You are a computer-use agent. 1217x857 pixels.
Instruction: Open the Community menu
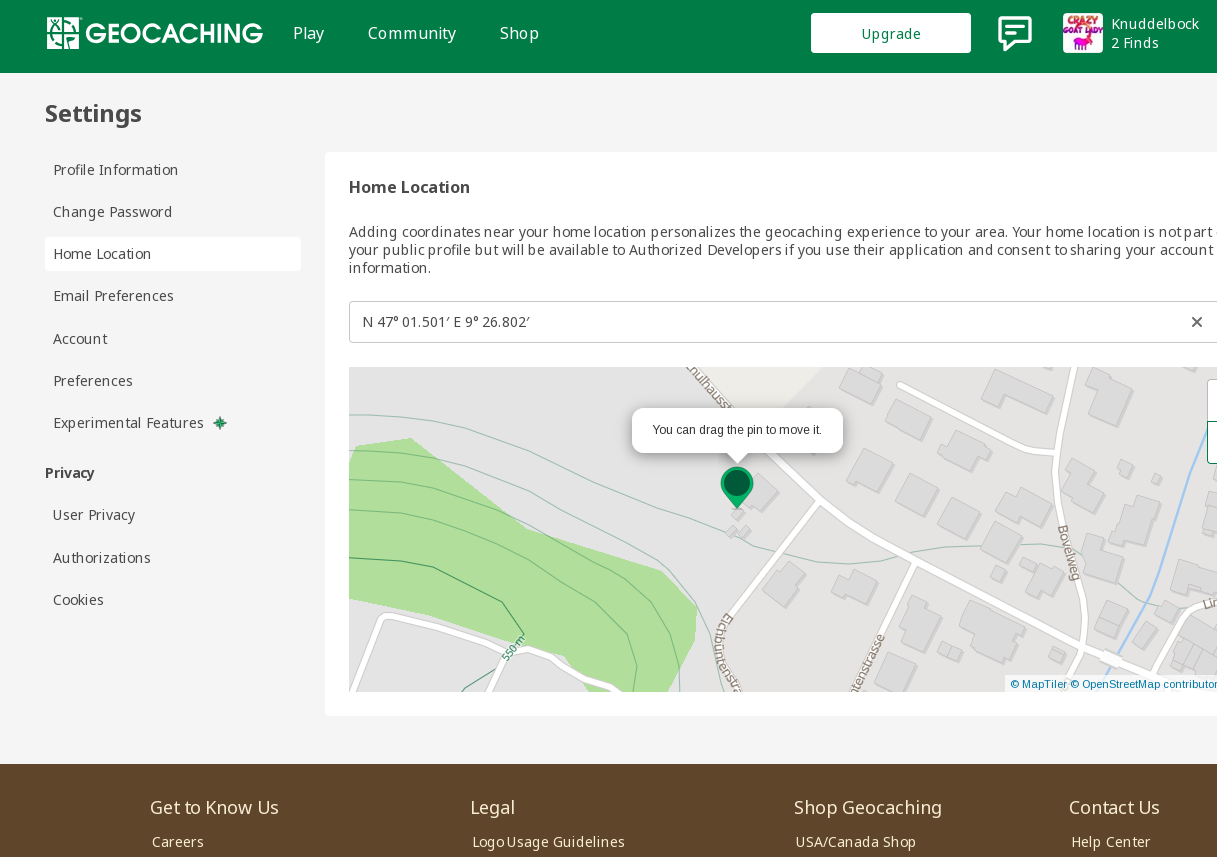click(411, 33)
